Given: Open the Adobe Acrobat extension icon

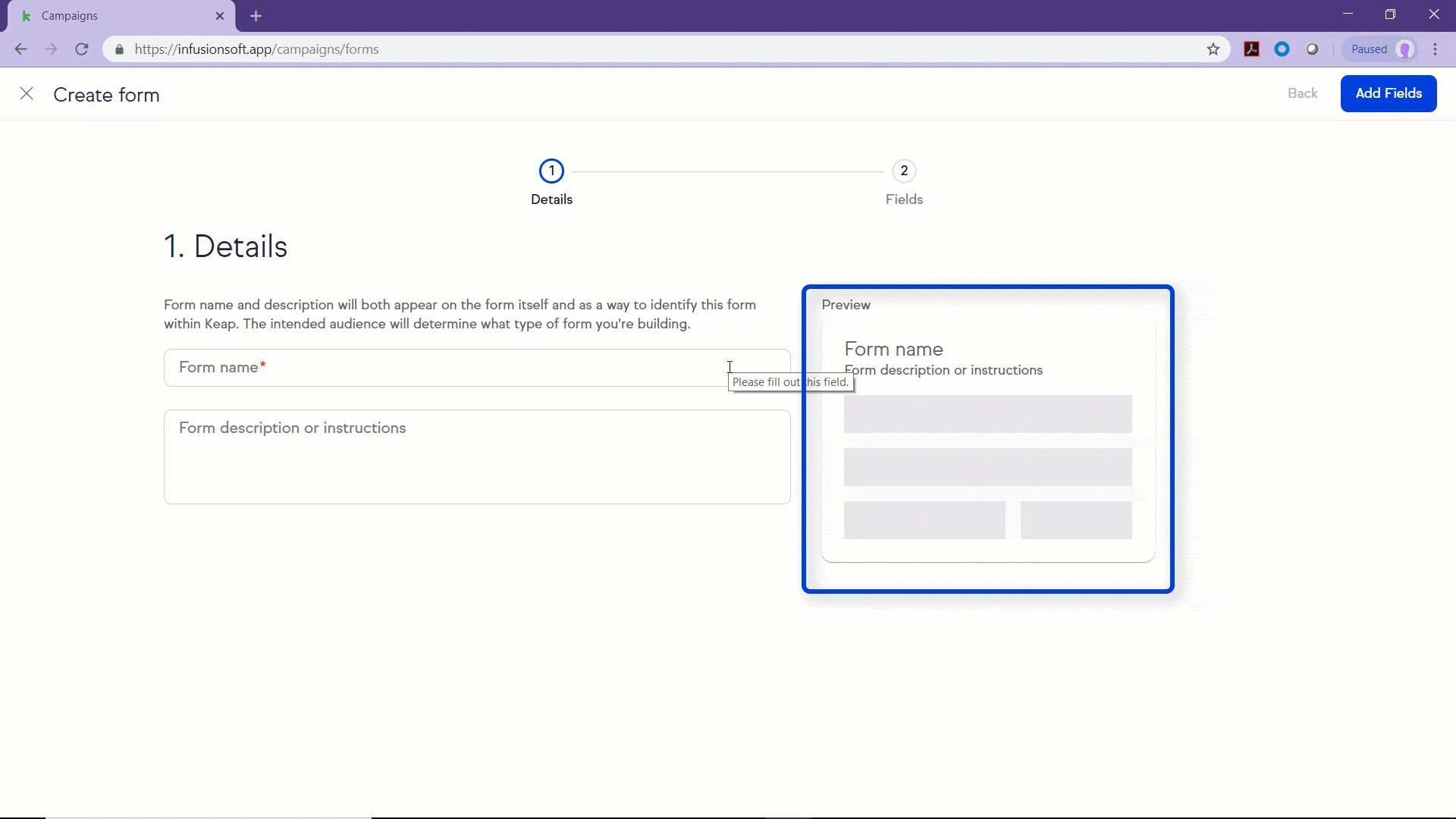Looking at the screenshot, I should (x=1252, y=49).
